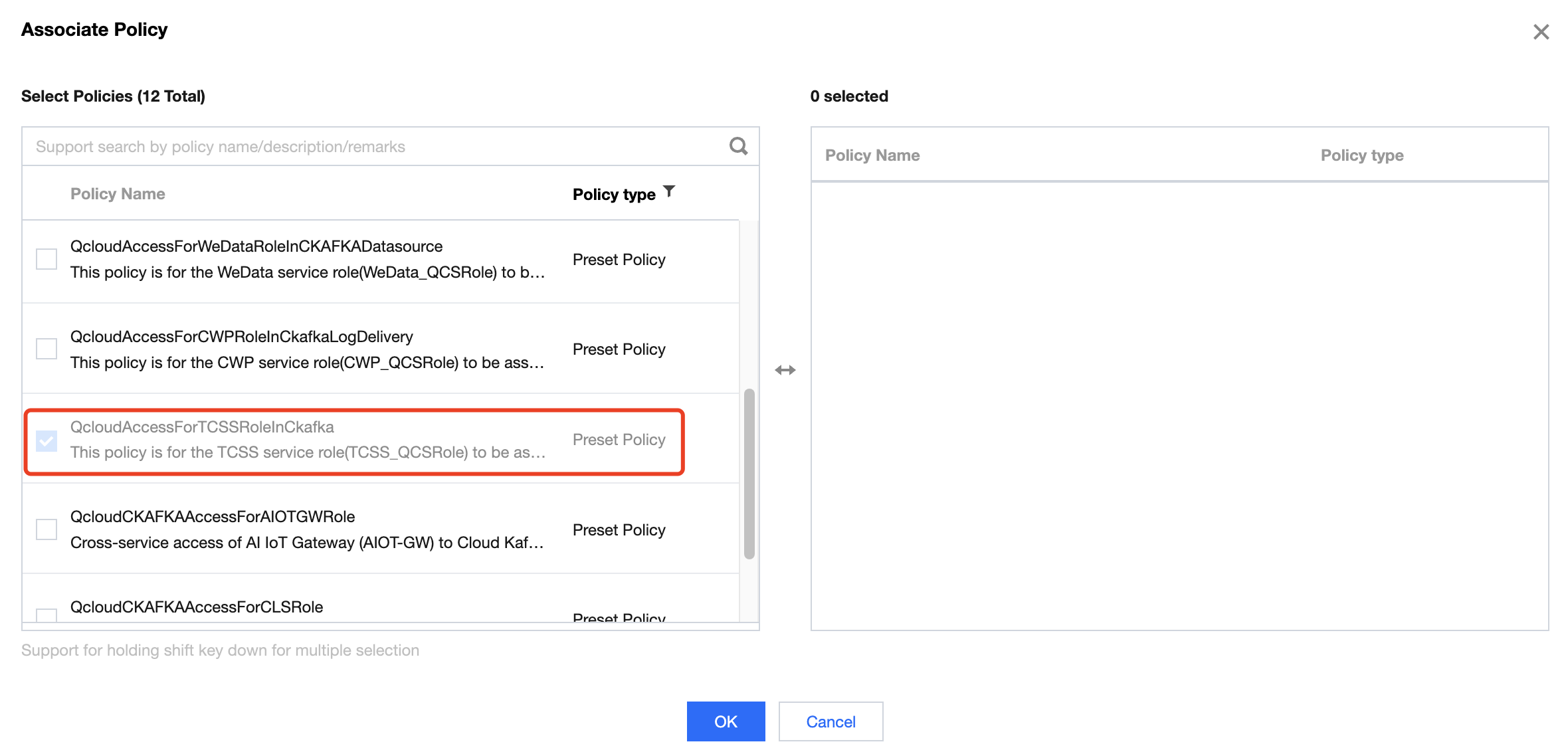Screen dimensions: 1568x756
Task: Click the Policy Name header in left table
Action: pos(118,194)
